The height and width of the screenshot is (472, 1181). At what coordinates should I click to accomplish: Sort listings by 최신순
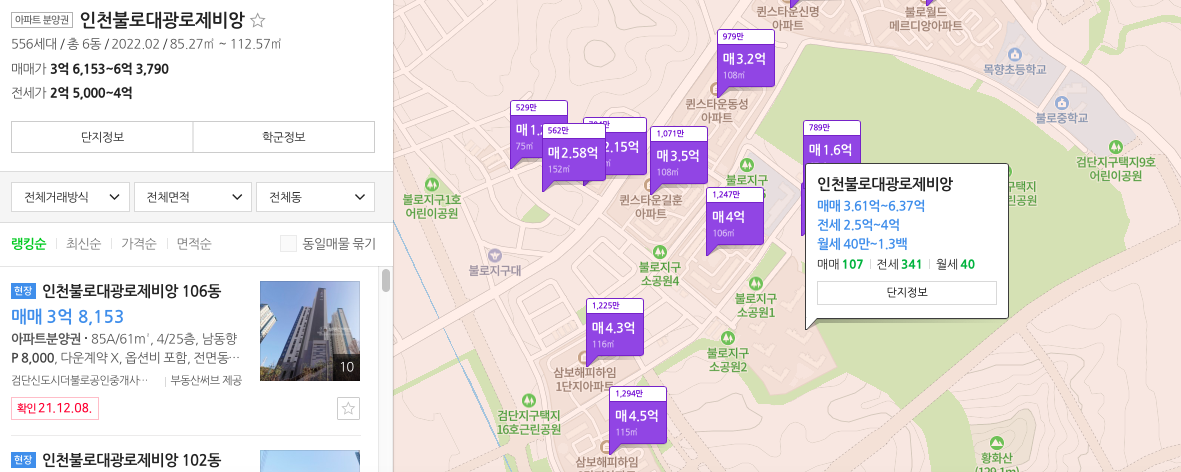(84, 244)
